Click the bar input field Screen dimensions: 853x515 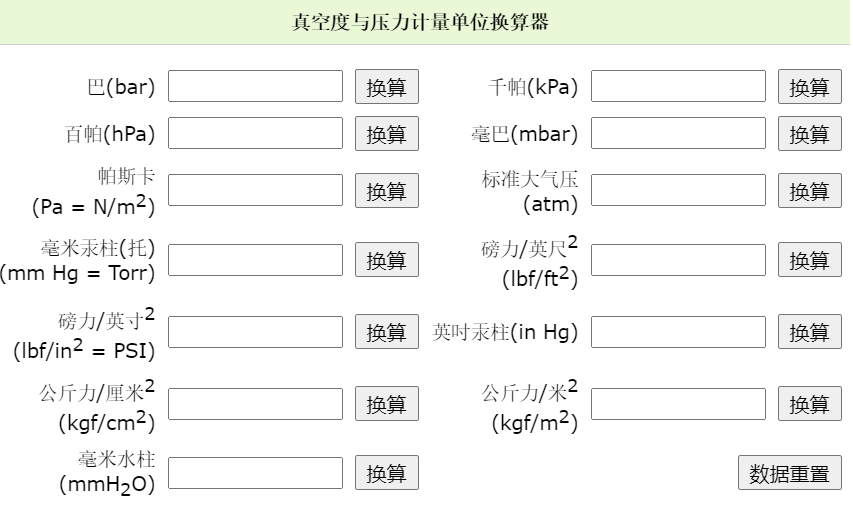(255, 86)
